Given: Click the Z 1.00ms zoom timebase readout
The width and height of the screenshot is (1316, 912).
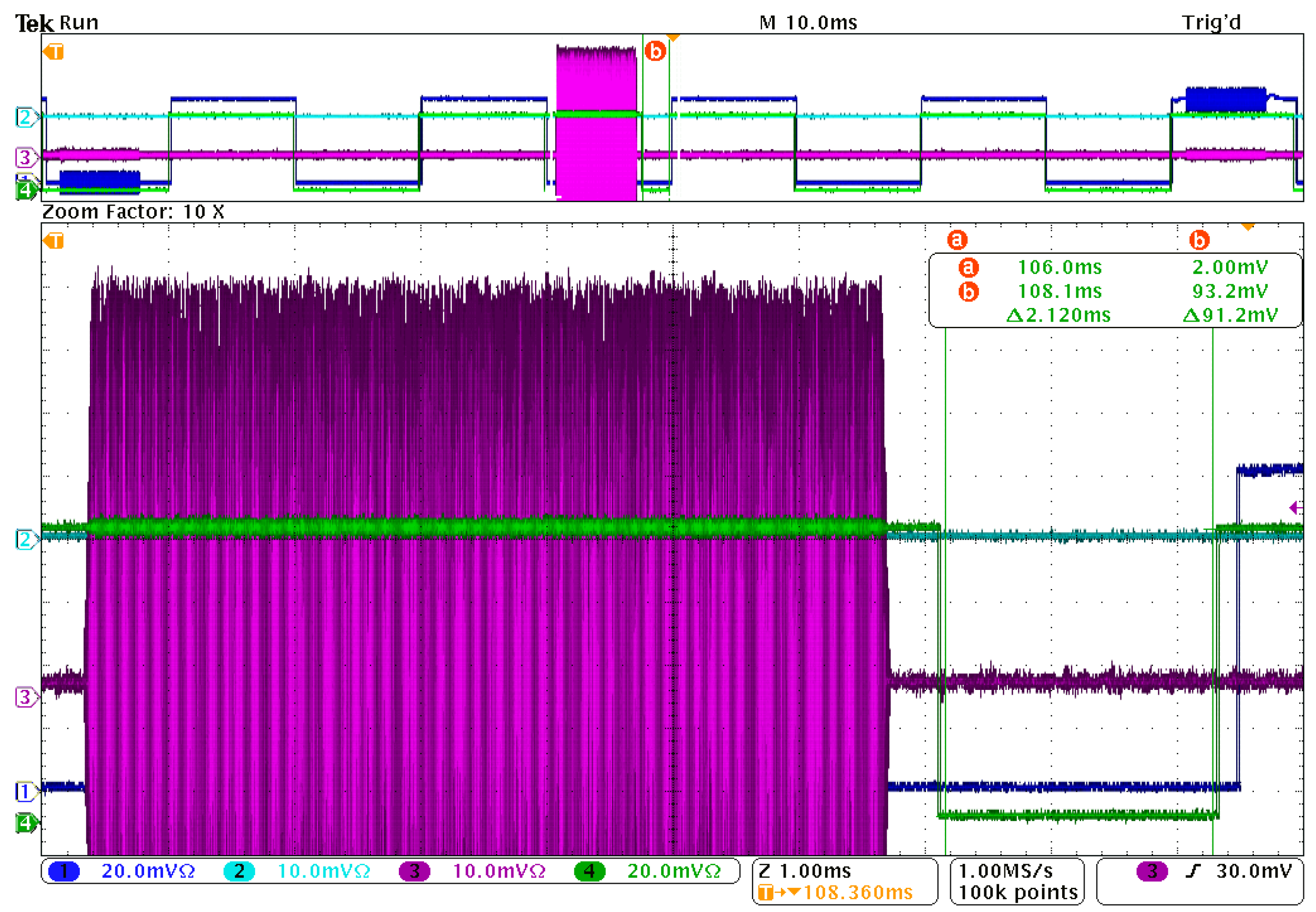Looking at the screenshot, I should pos(805,871).
